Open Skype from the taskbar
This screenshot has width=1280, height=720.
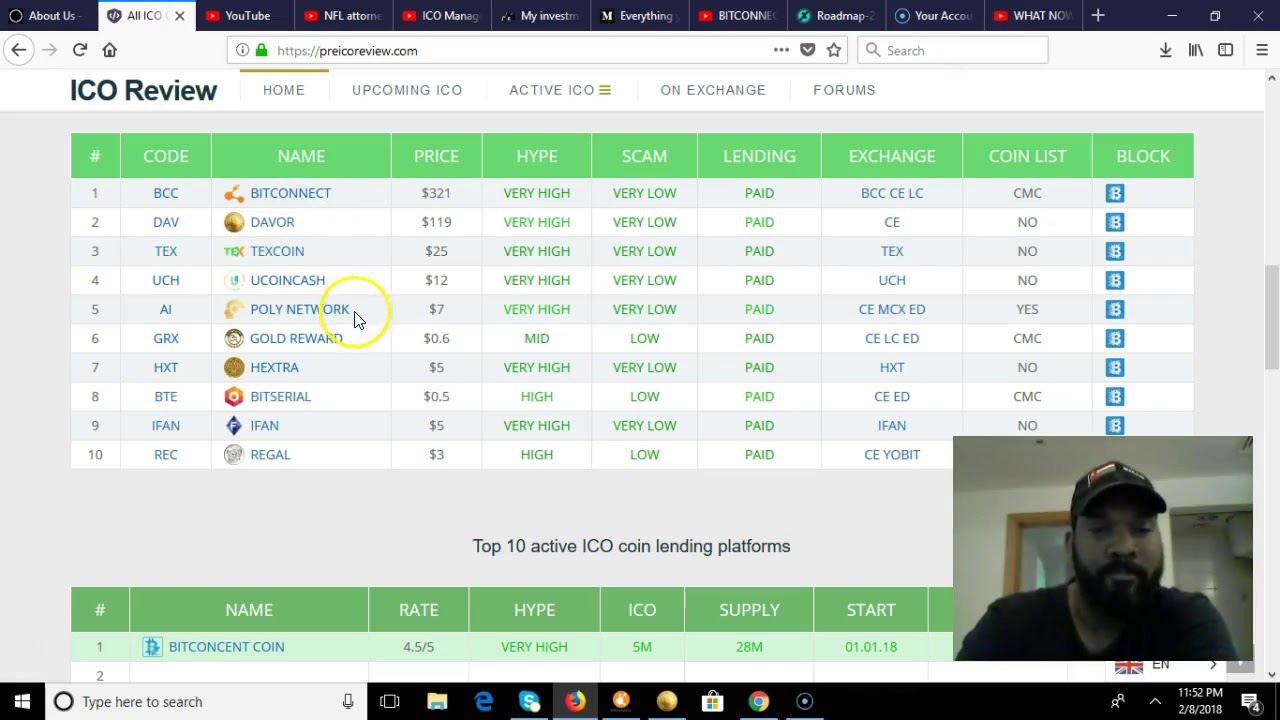coord(529,702)
